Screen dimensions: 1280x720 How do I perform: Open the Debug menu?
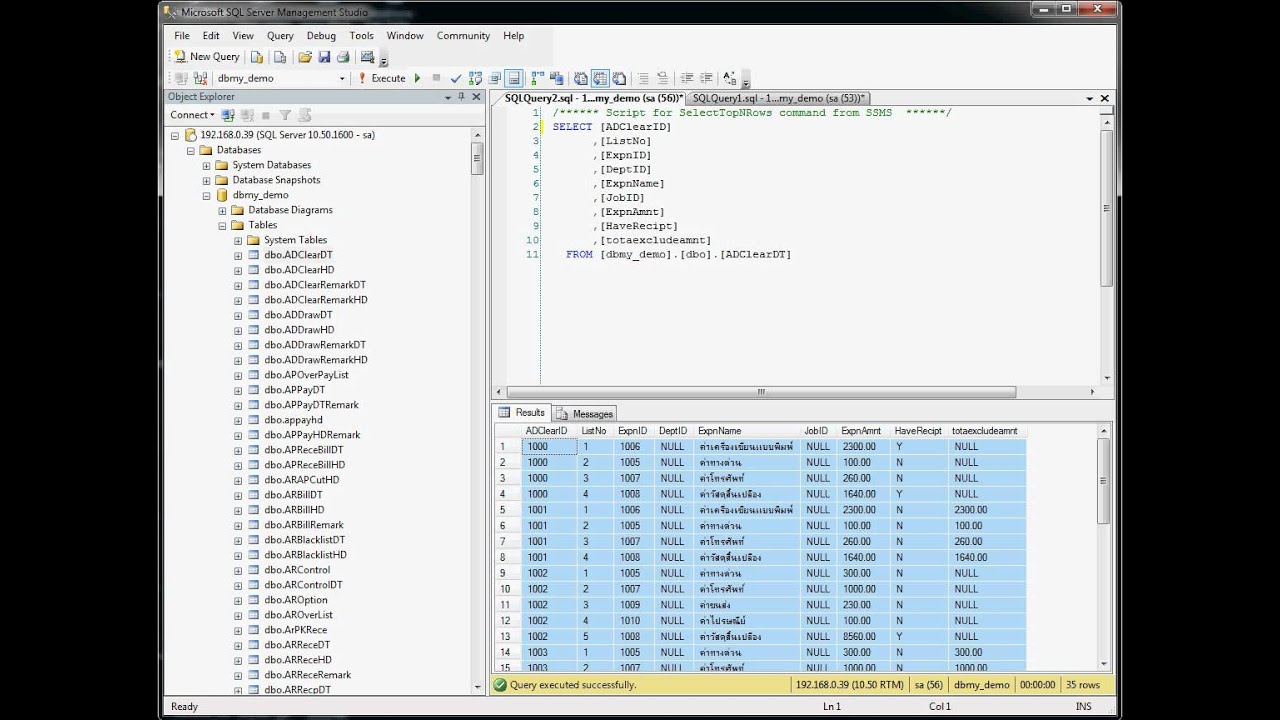click(321, 35)
